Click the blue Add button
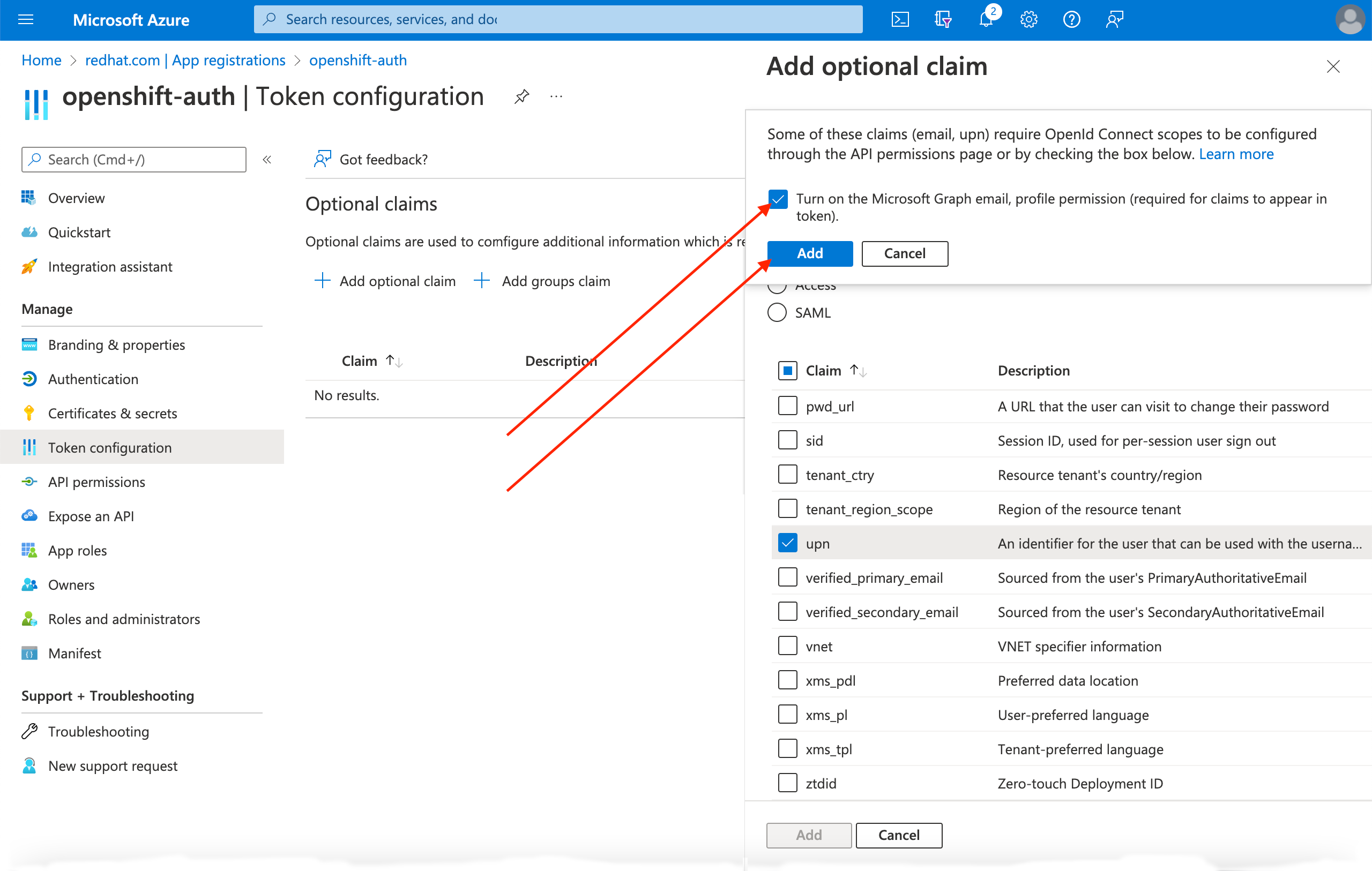This screenshot has width=1372, height=871. 810,253
